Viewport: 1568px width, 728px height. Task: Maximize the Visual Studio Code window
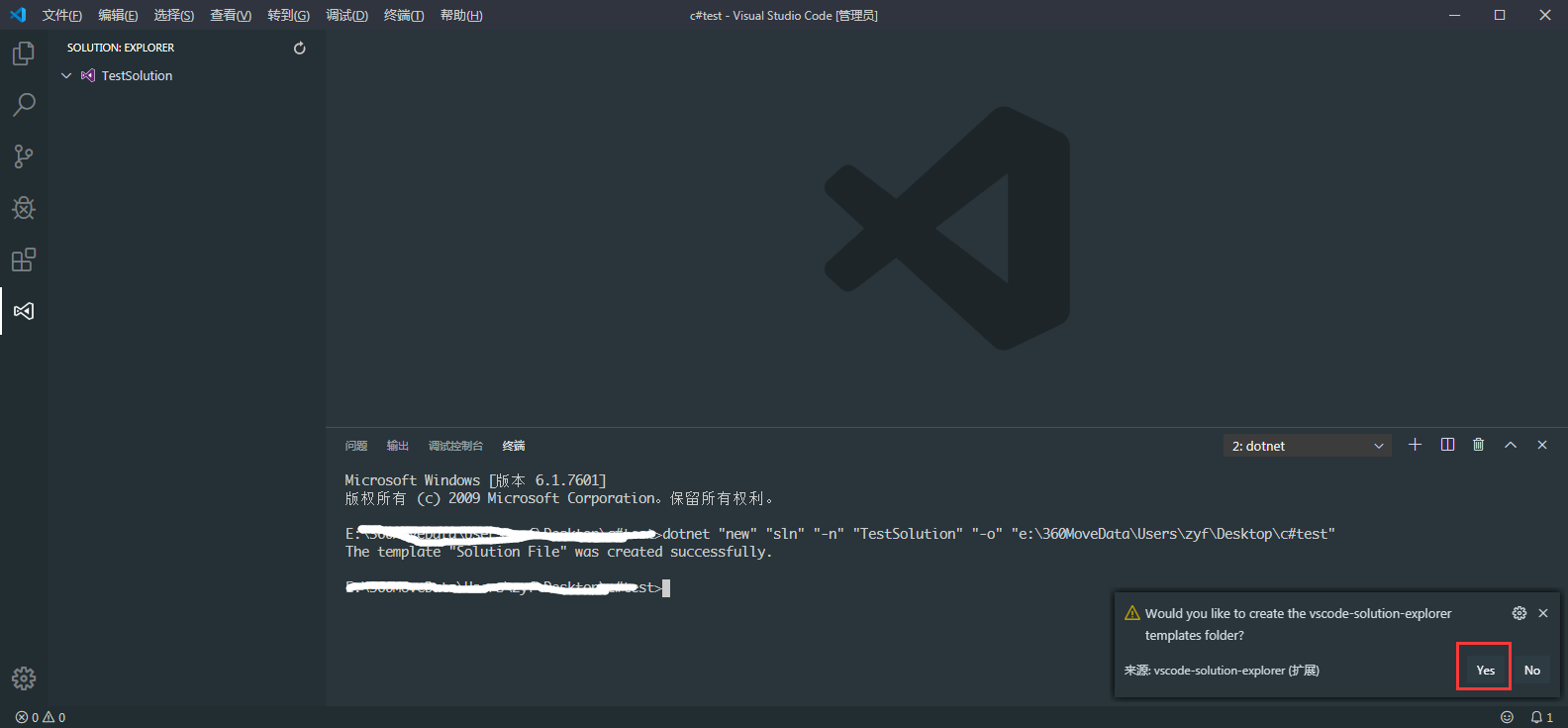[x=1500, y=15]
